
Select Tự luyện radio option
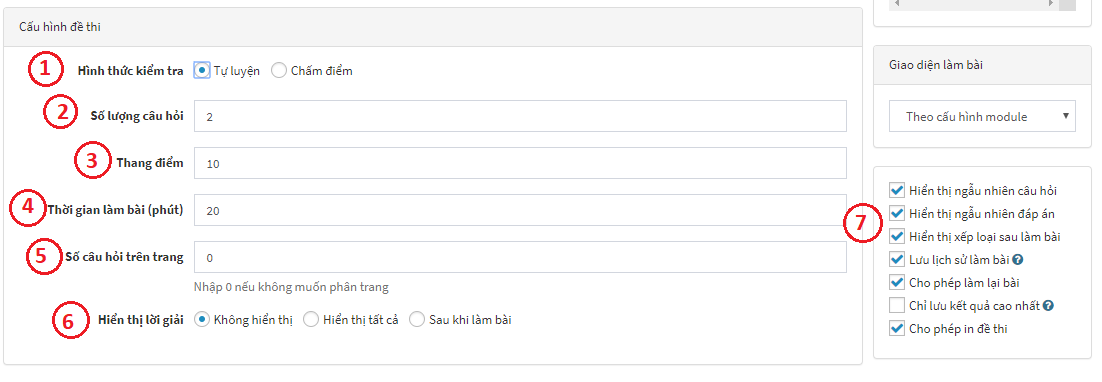pos(202,70)
